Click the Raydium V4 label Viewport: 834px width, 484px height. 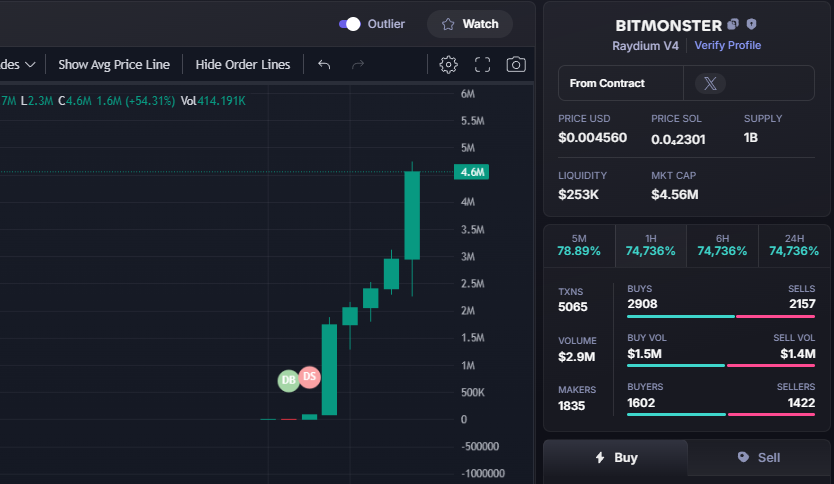645,46
